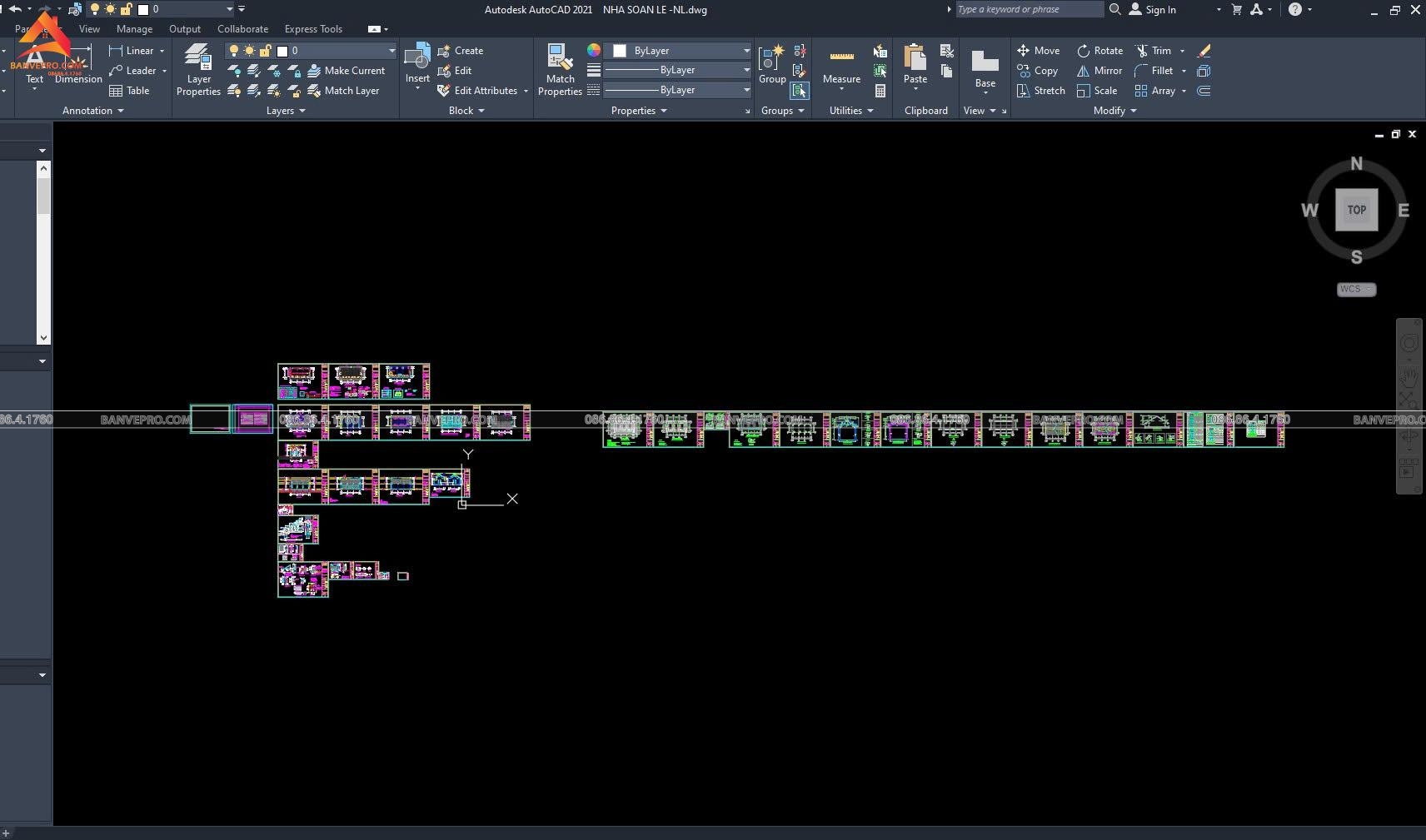
Task: Click the WCS coordinate system button
Action: pos(1356,290)
